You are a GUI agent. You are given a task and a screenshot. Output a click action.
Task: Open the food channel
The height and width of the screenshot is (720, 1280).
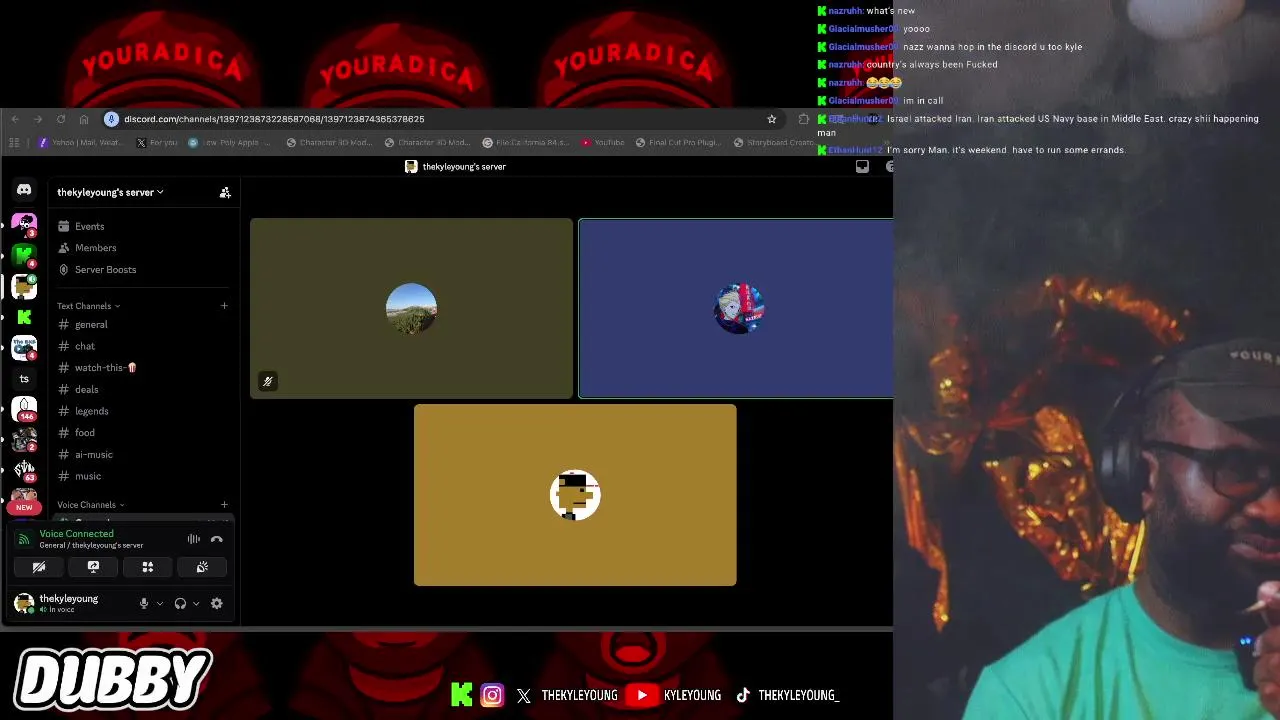pos(143,433)
